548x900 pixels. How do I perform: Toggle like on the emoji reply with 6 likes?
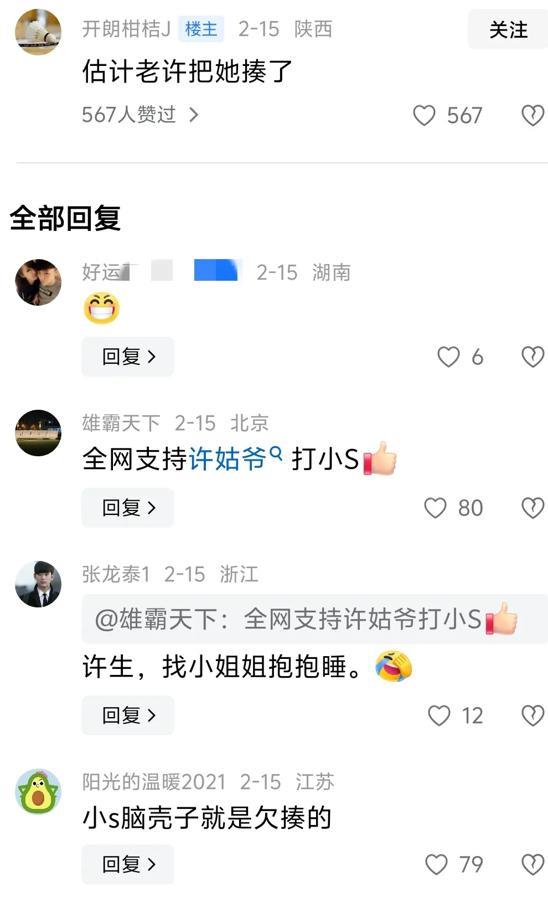tap(448, 357)
